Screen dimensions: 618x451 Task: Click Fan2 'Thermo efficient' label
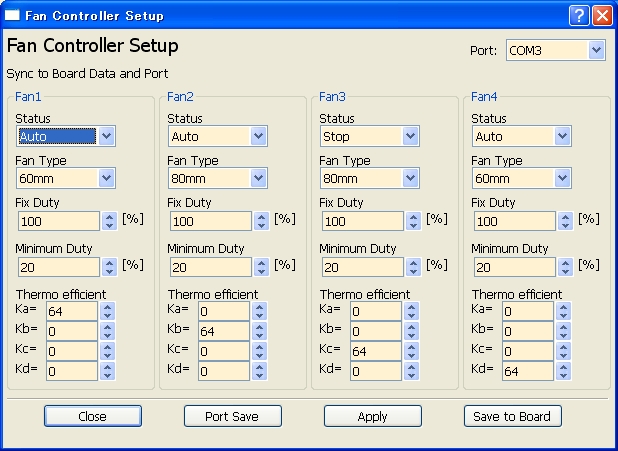[213, 294]
